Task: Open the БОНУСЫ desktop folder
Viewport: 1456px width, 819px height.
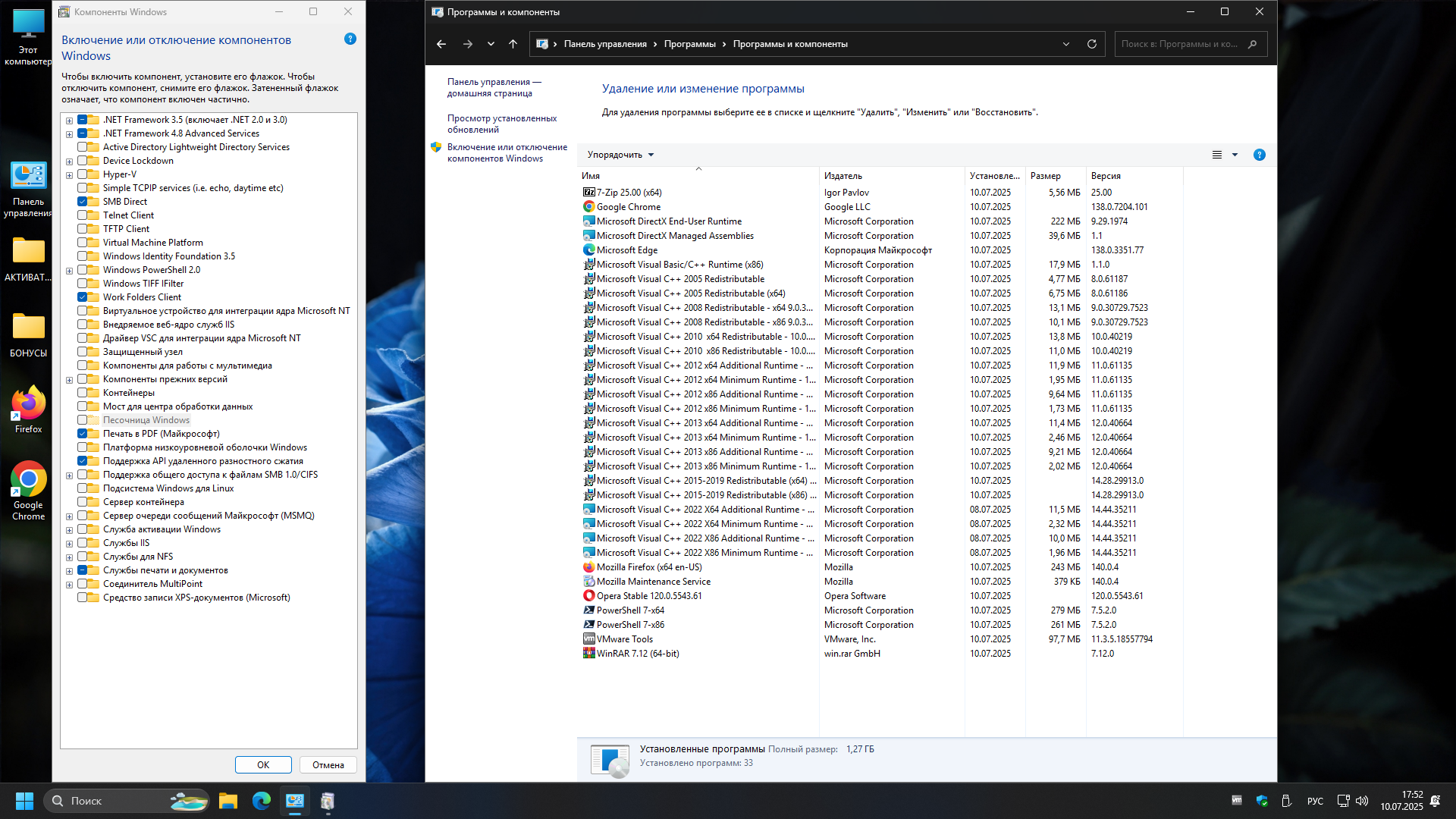Action: coord(28,334)
